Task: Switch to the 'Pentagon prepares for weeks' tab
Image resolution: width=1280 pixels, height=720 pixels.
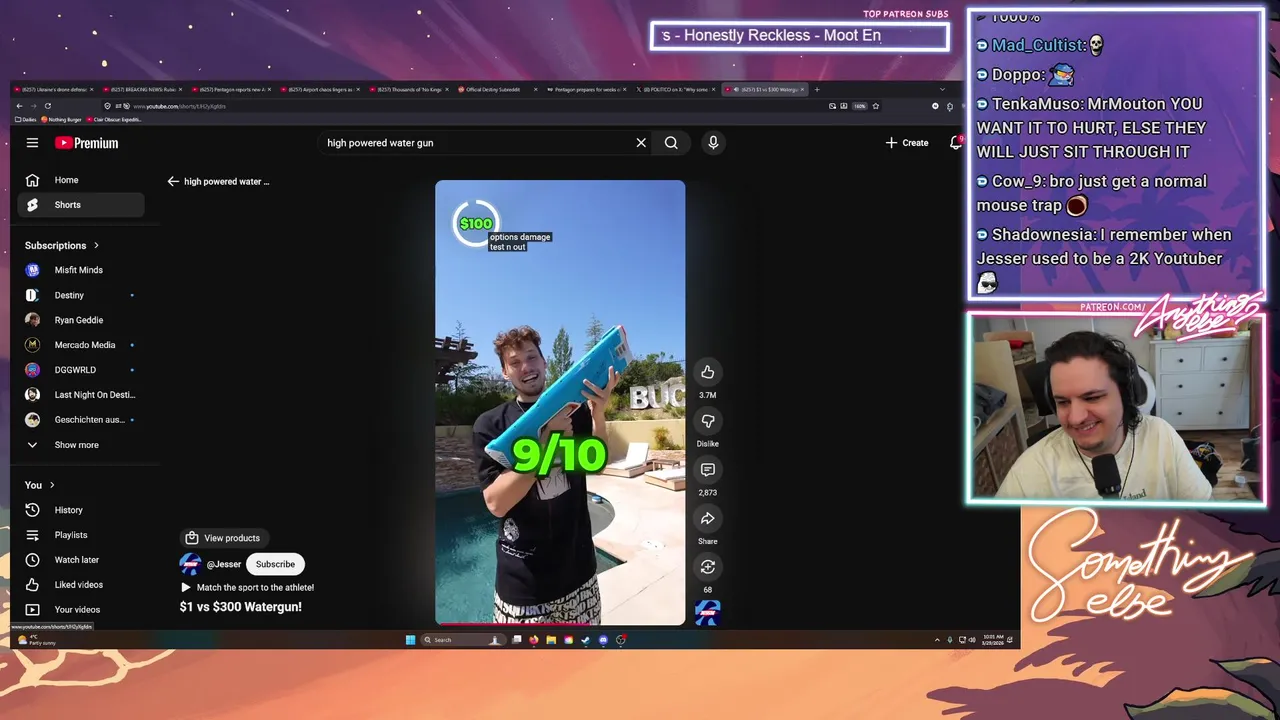Action: [589, 89]
